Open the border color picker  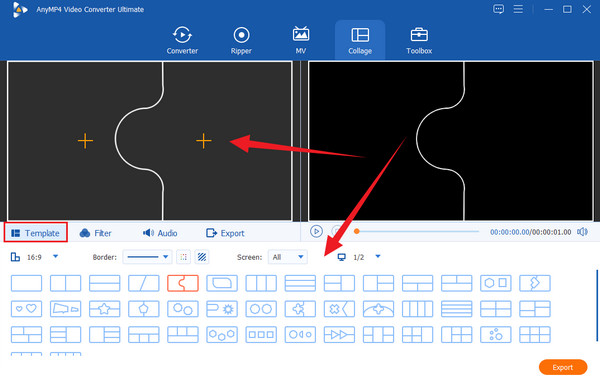click(184, 257)
